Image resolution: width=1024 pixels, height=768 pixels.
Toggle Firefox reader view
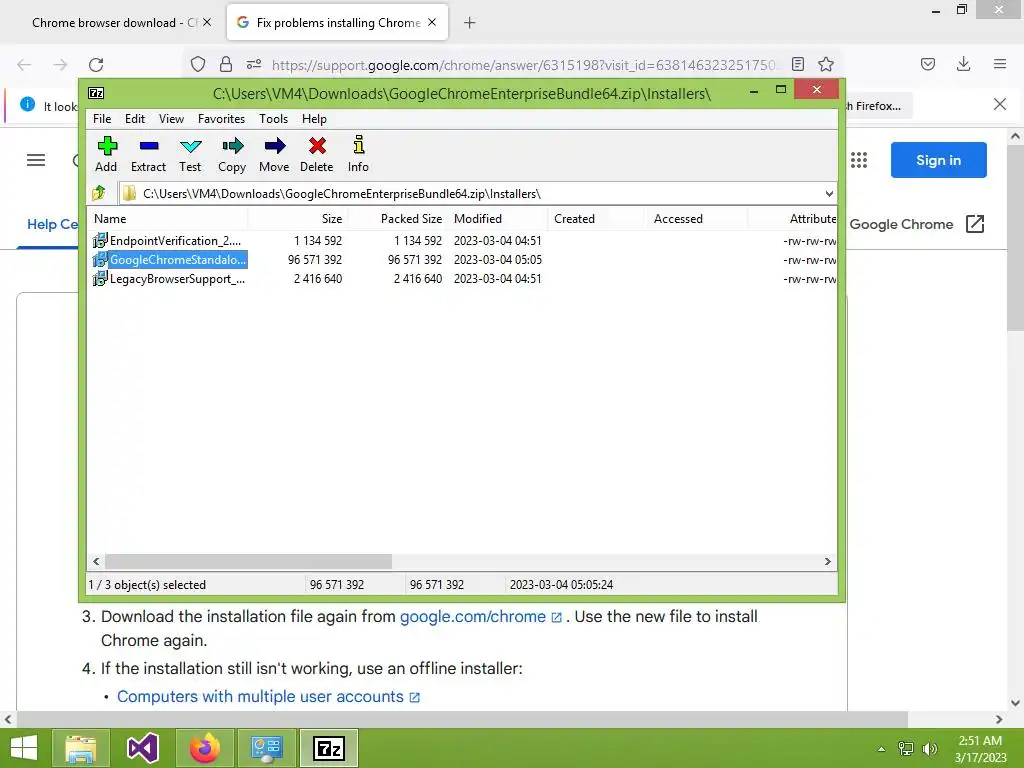pos(797,64)
